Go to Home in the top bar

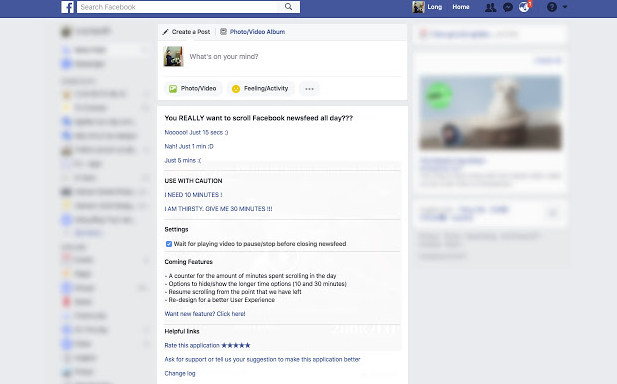tap(461, 7)
